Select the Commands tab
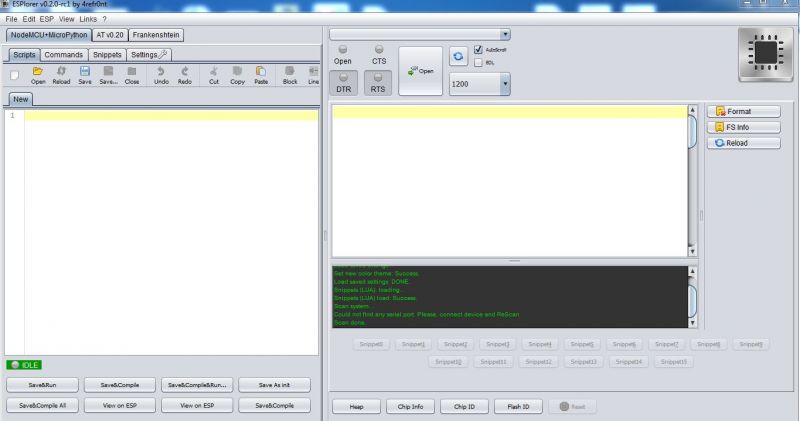The image size is (800, 421). [63, 55]
